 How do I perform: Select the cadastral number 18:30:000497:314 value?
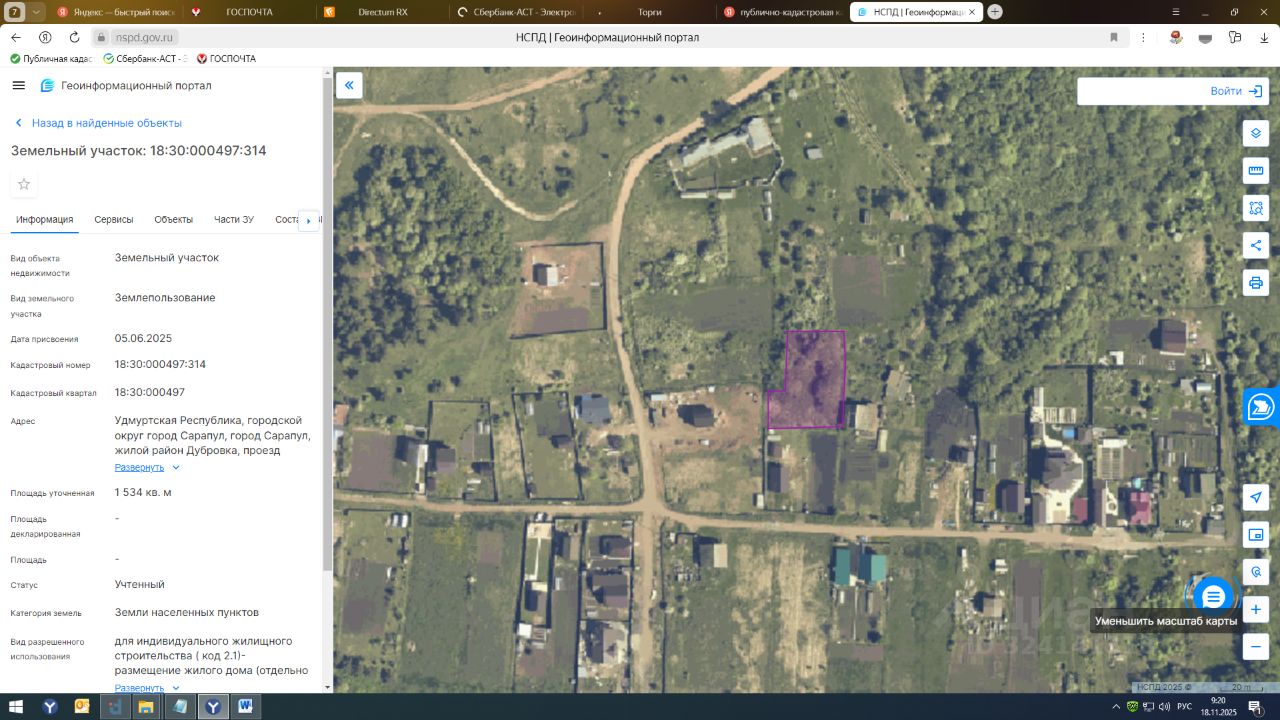[x=160, y=364]
